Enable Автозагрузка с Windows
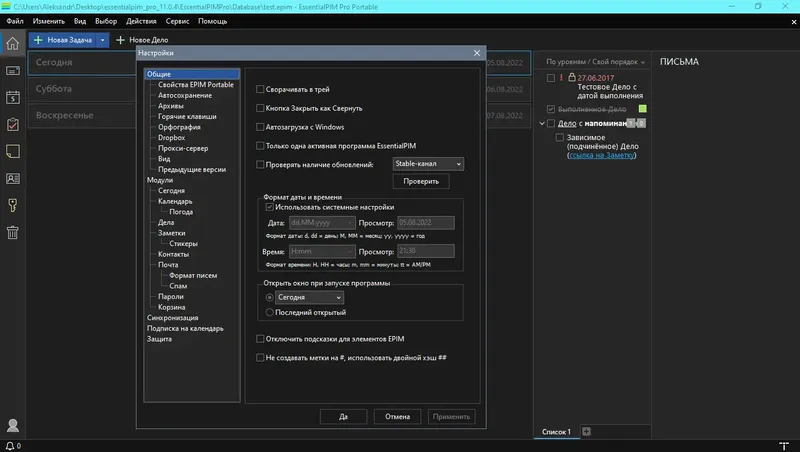This screenshot has height=452, width=800. tap(260, 127)
